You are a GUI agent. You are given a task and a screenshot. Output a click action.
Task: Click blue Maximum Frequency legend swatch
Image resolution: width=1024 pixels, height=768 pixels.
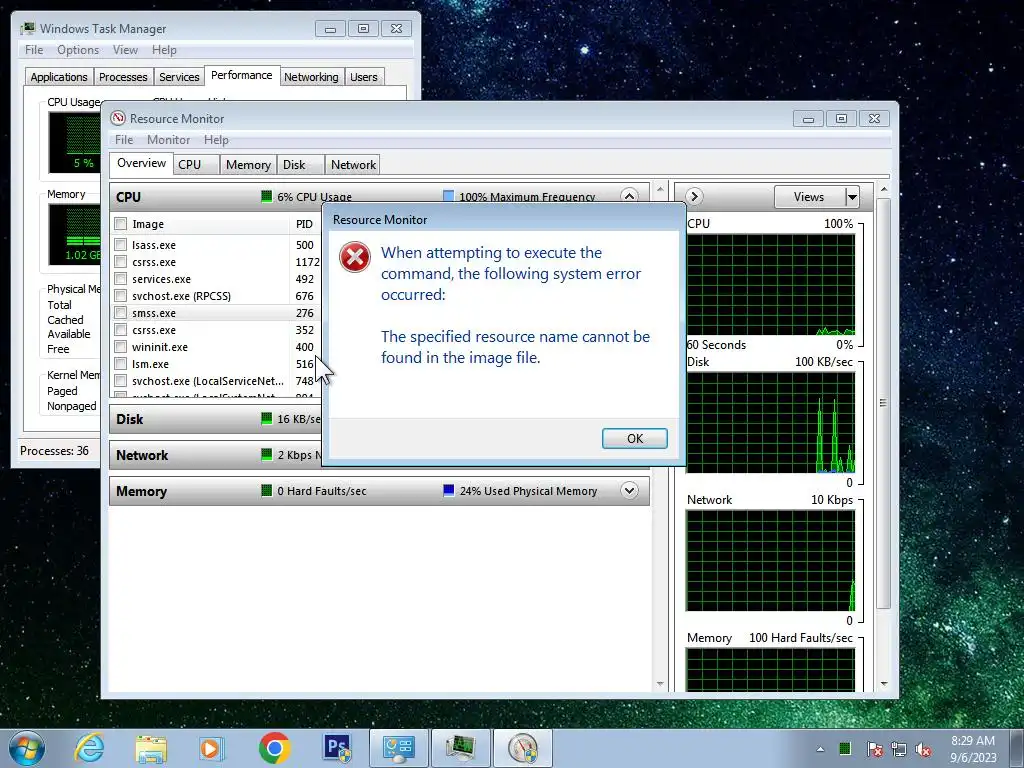tap(448, 196)
